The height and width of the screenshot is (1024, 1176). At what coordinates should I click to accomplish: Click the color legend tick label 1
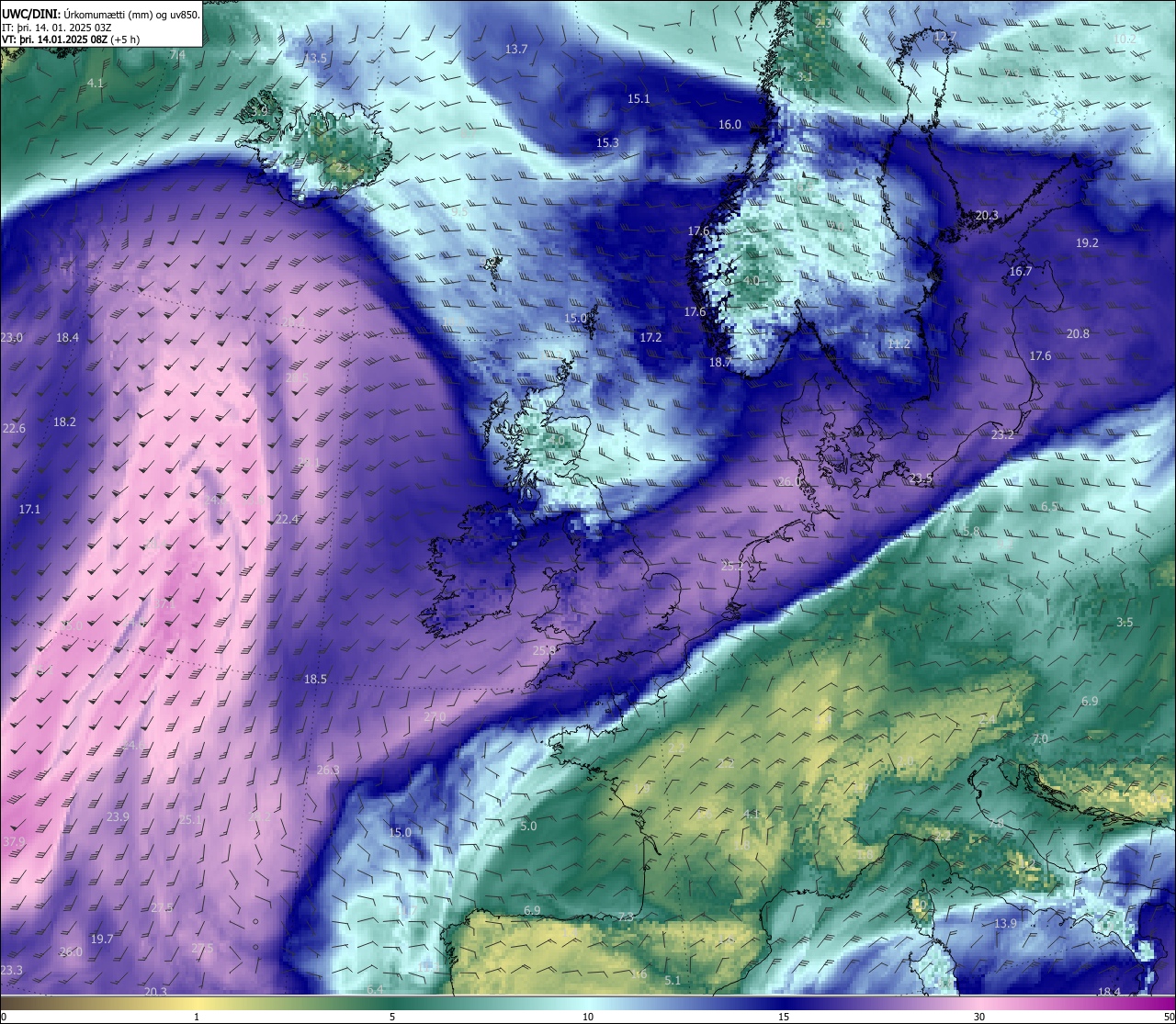point(197,1017)
